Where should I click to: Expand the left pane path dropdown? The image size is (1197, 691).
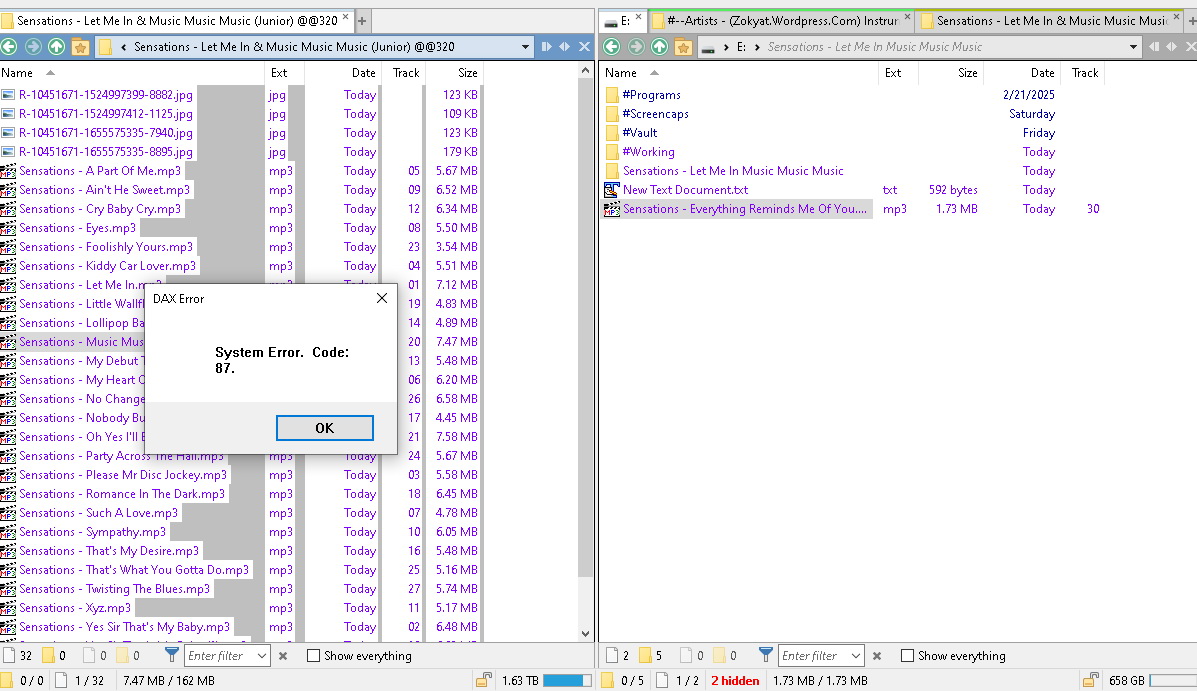click(x=526, y=47)
